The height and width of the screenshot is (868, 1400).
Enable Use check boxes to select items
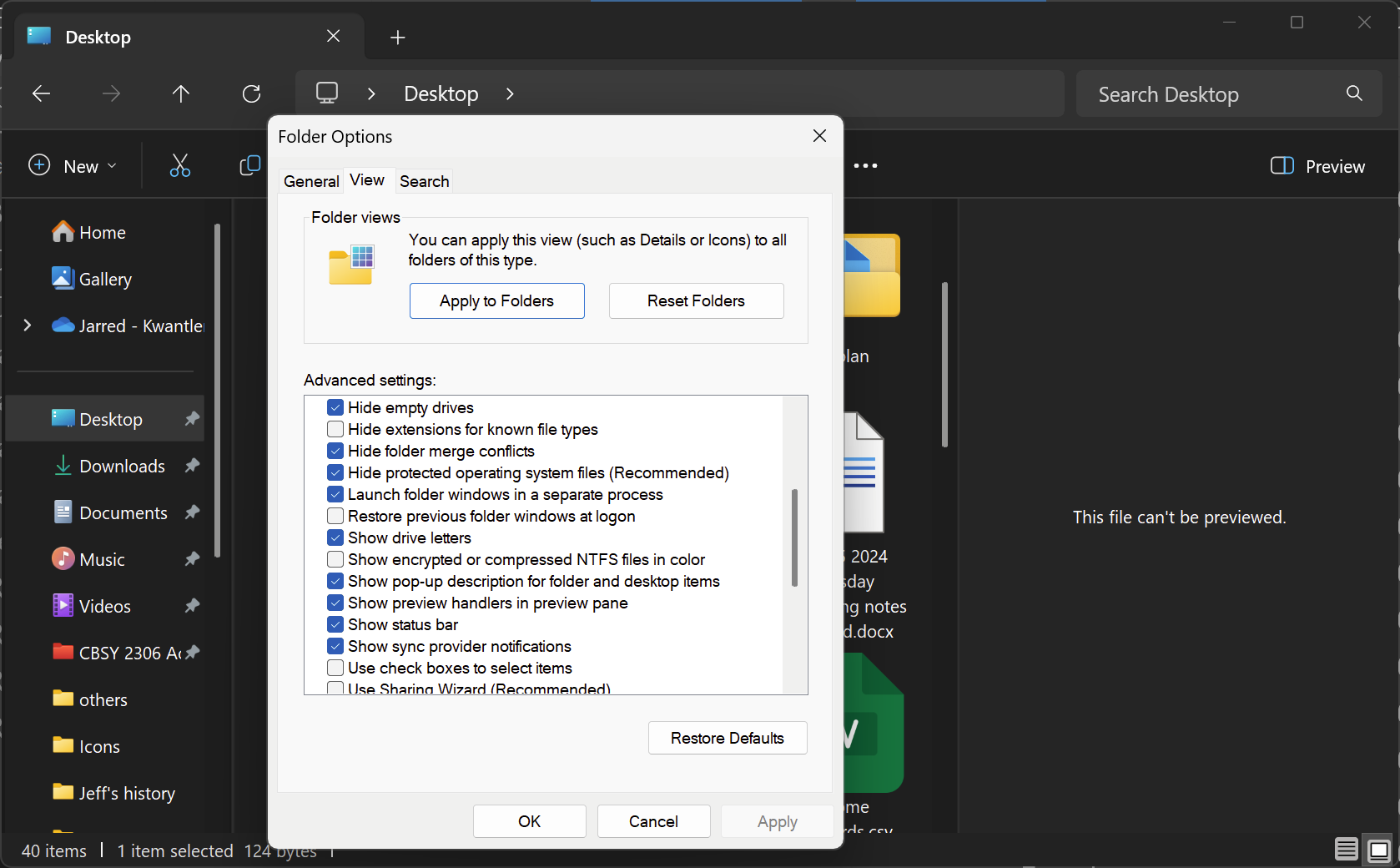coord(335,668)
